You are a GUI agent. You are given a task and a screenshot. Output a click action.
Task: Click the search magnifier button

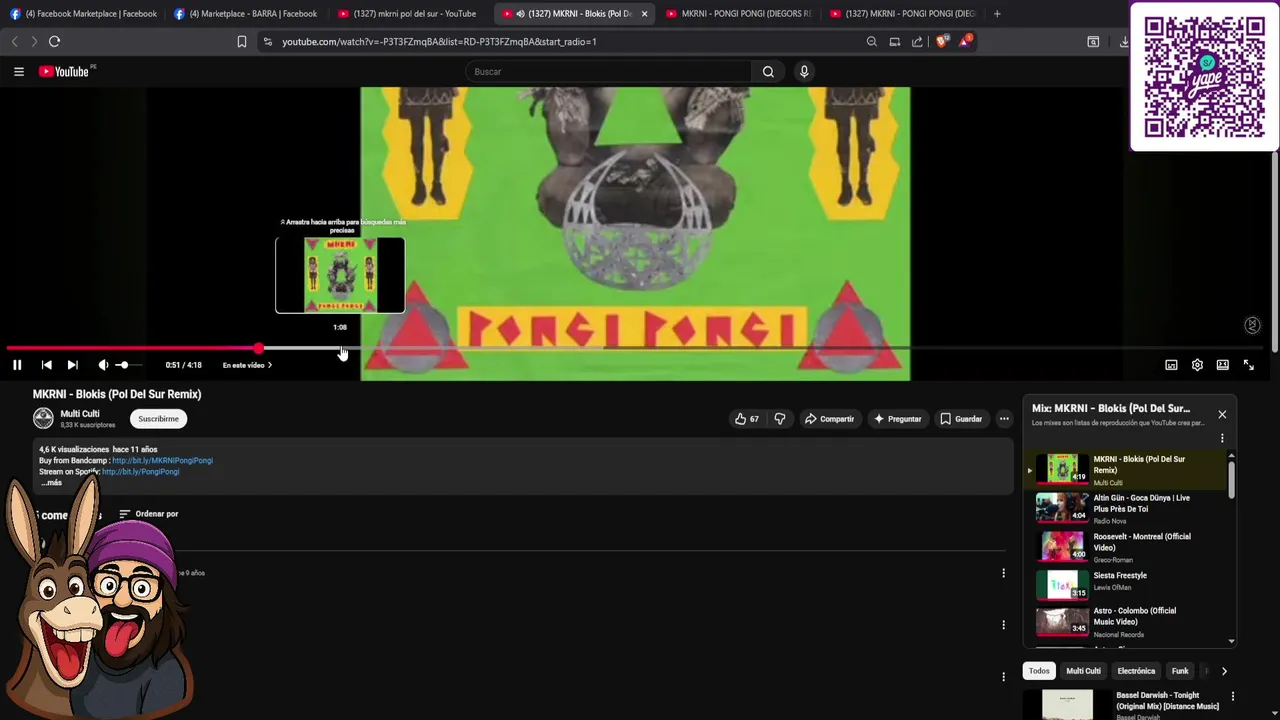tap(768, 71)
